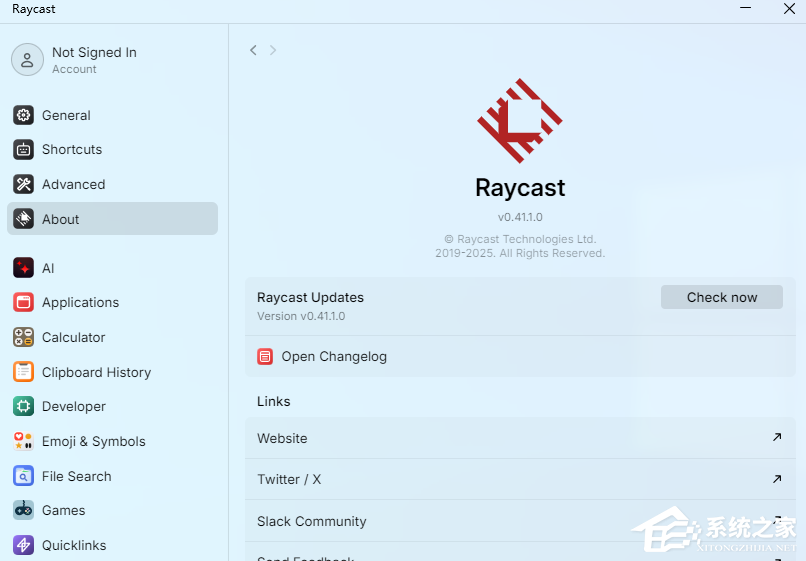This screenshot has width=806, height=561.
Task: Click the File Search icon
Action: pos(24,476)
